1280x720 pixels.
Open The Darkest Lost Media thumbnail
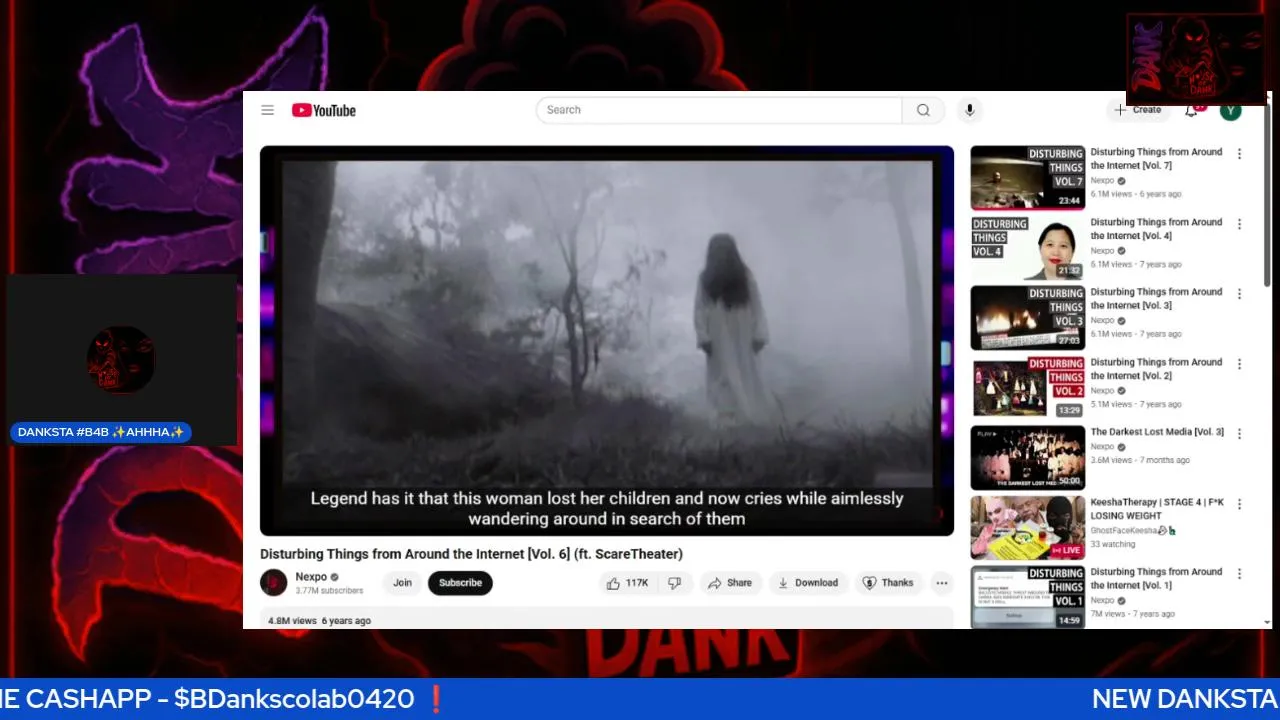[x=1028, y=458]
